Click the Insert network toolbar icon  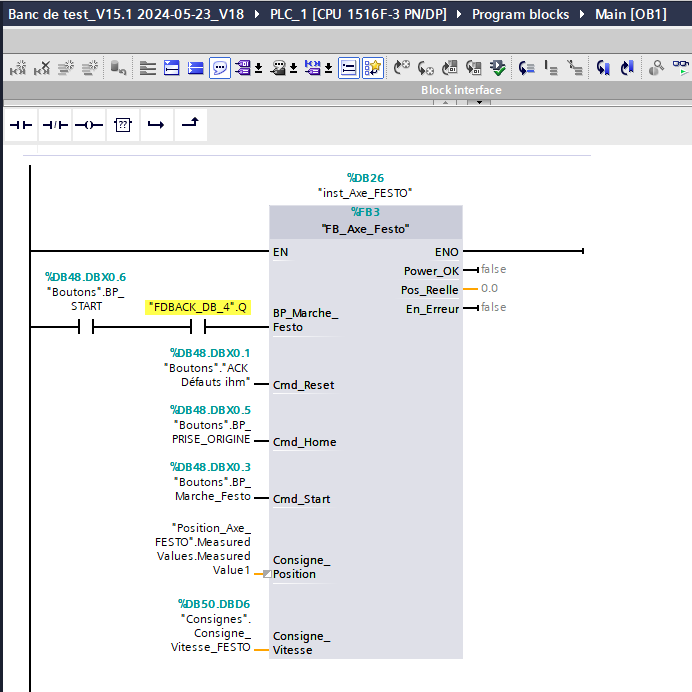pos(18,68)
